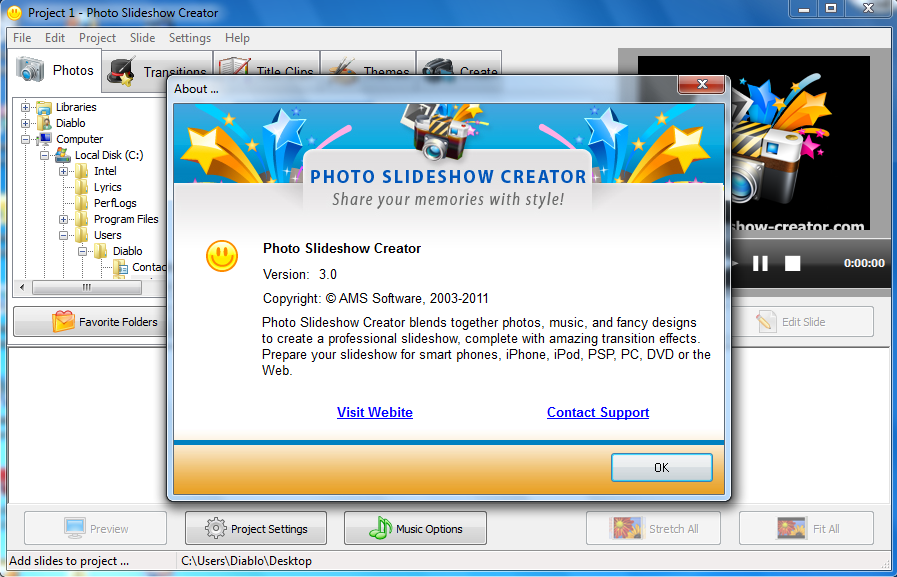Switch to the Photos tab
This screenshot has width=897, height=577.
[x=55, y=70]
